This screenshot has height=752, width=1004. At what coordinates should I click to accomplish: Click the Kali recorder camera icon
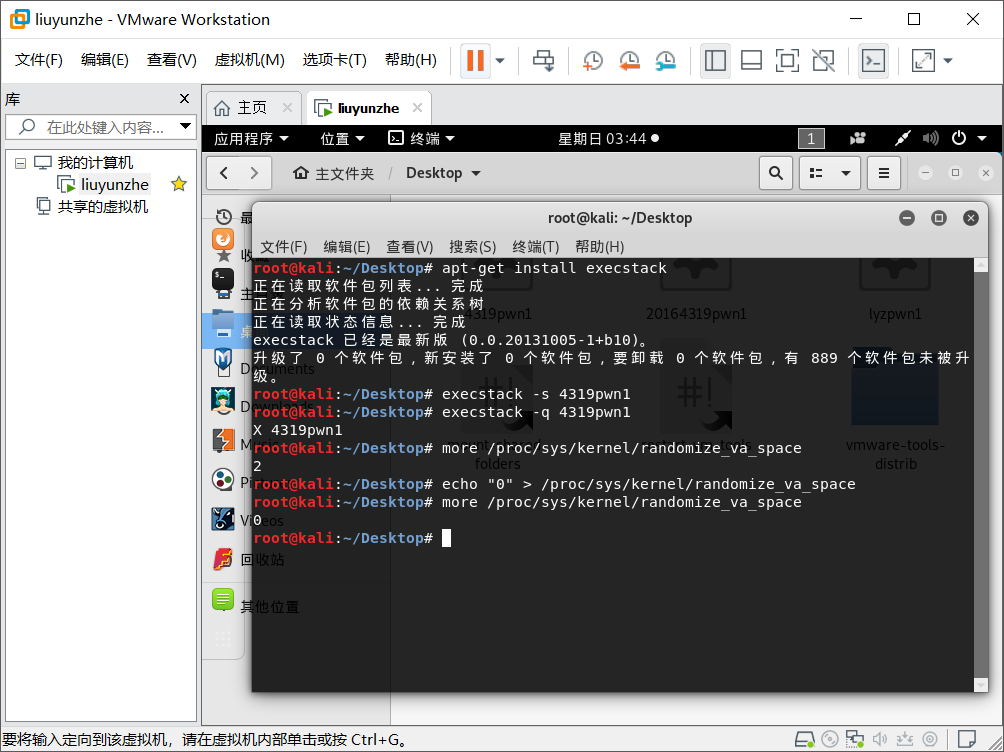pos(858,138)
